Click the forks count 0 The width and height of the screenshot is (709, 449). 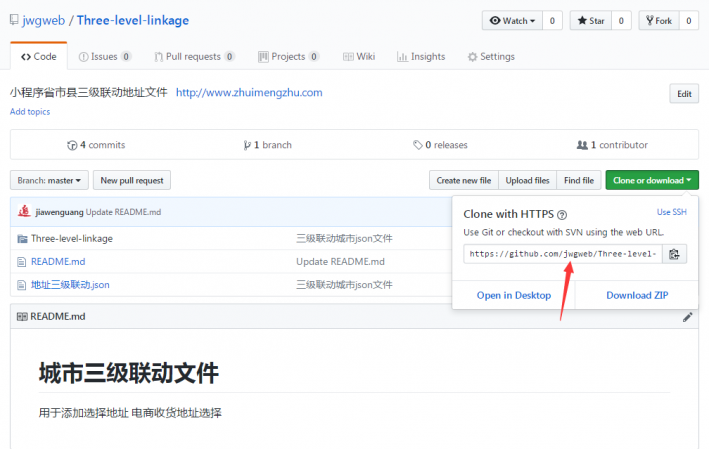click(x=689, y=21)
